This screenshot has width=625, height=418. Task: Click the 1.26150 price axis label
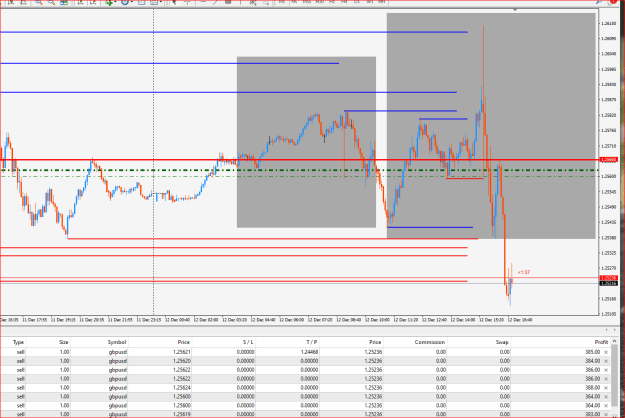609,24
